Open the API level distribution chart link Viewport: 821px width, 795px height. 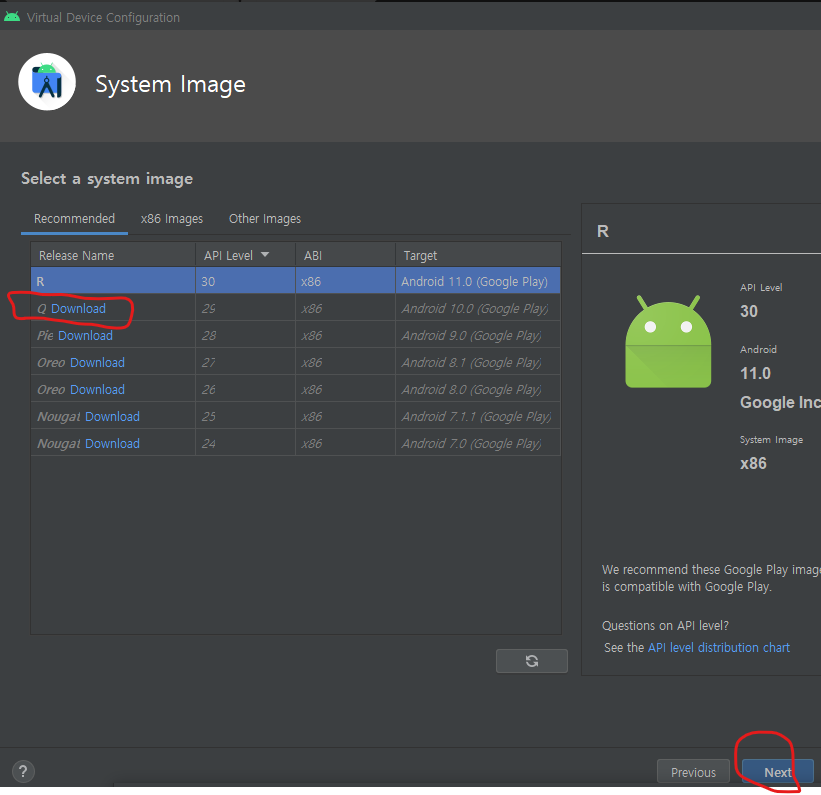pyautogui.click(x=719, y=648)
